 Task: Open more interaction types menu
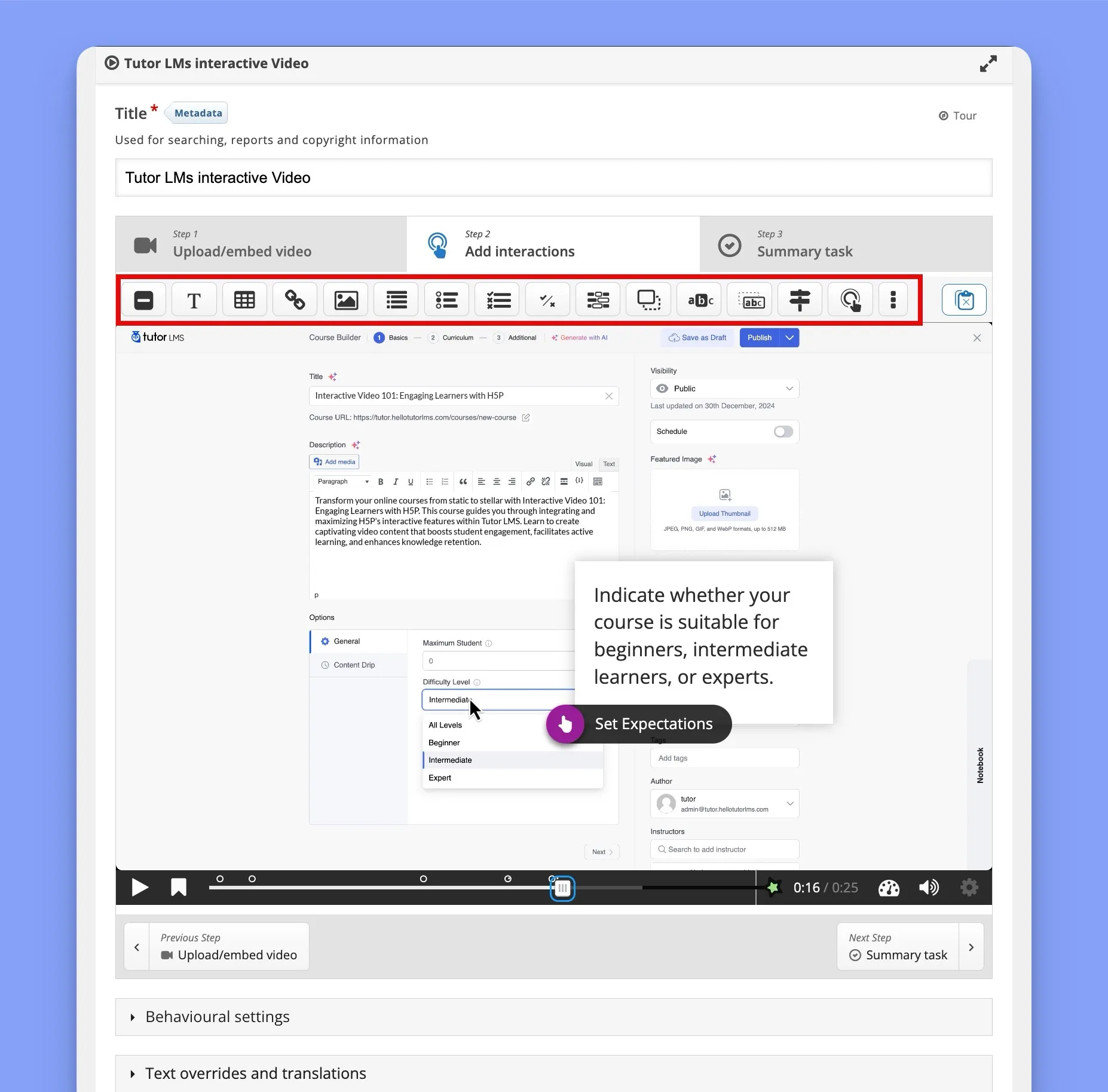tap(893, 299)
